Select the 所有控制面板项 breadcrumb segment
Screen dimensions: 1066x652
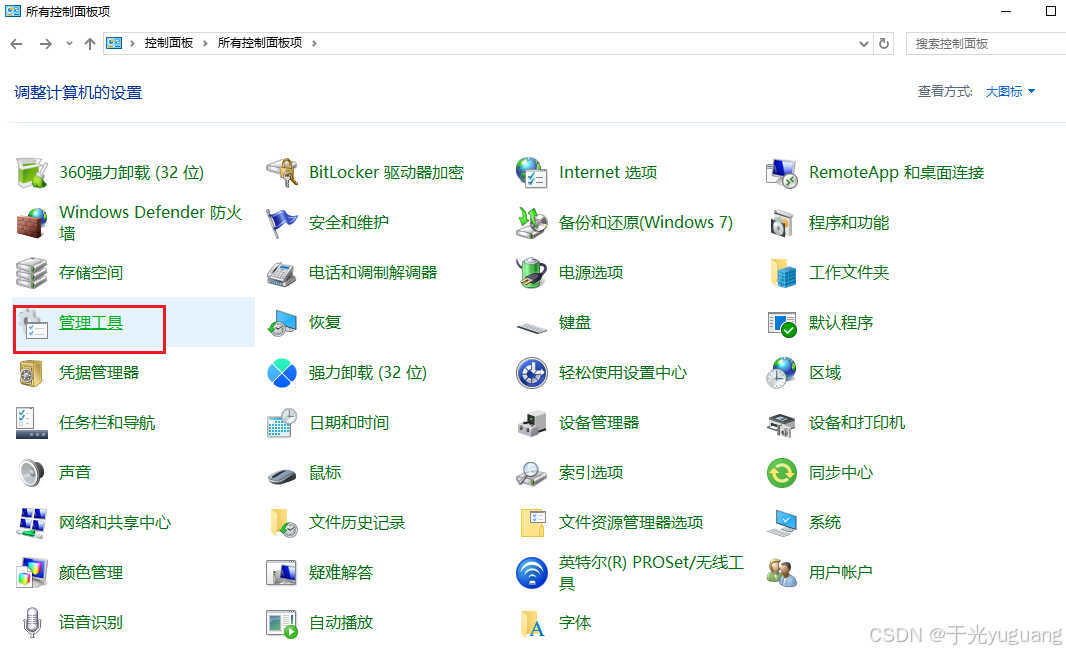point(260,44)
